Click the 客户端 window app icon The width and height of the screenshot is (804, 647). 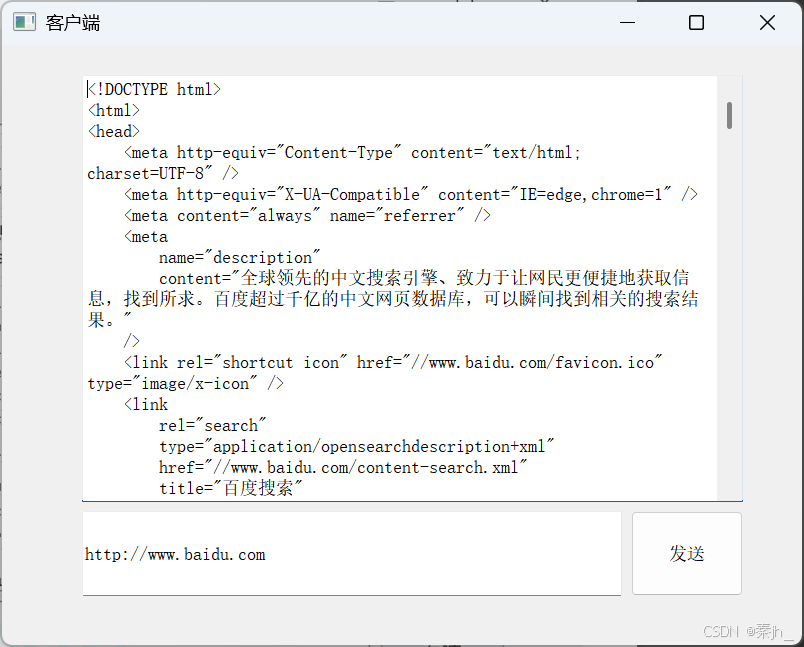point(24,23)
